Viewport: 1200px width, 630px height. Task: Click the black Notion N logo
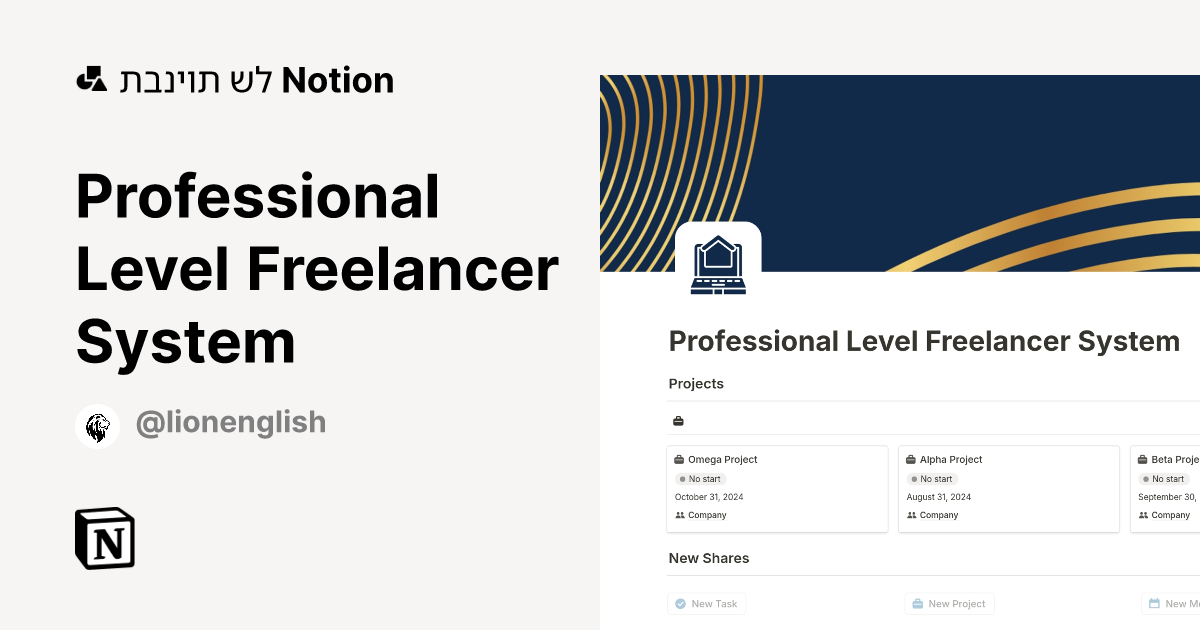pyautogui.click(x=104, y=538)
